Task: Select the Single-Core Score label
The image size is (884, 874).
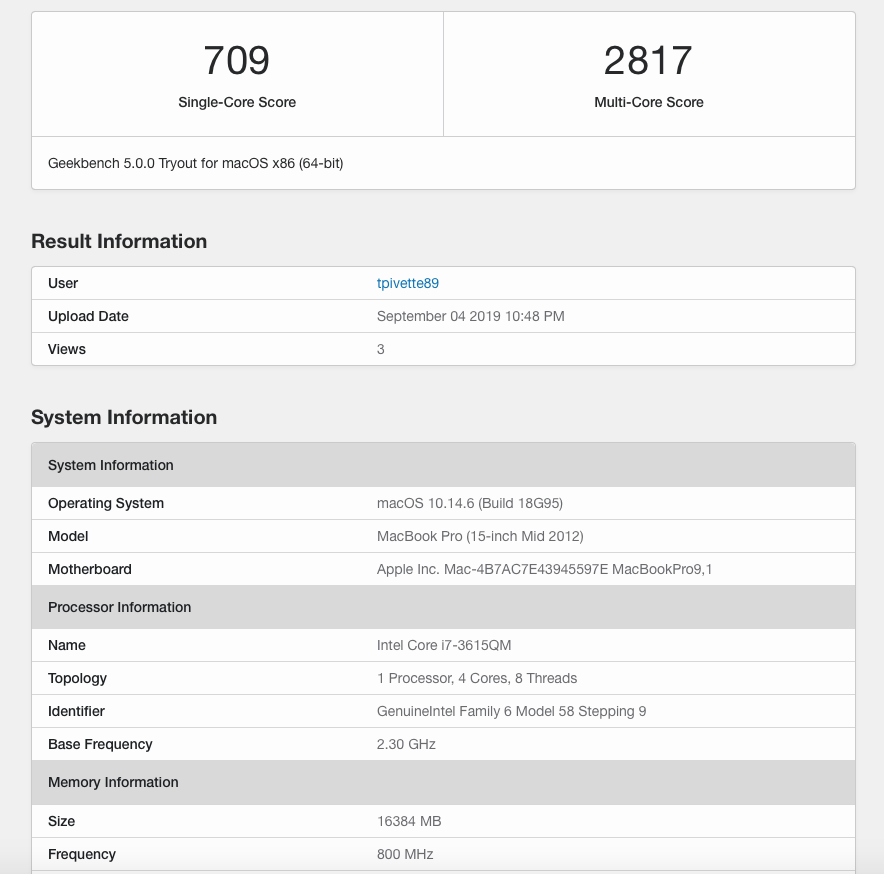Action: coord(237,102)
